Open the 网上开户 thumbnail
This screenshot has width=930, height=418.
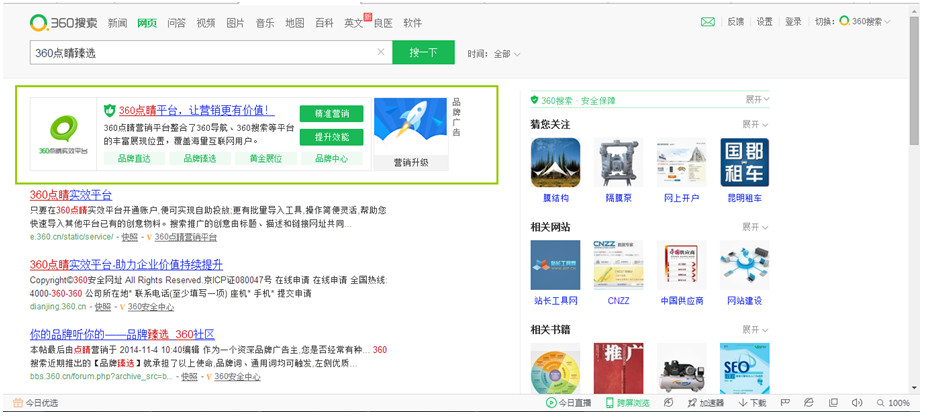tap(681, 162)
